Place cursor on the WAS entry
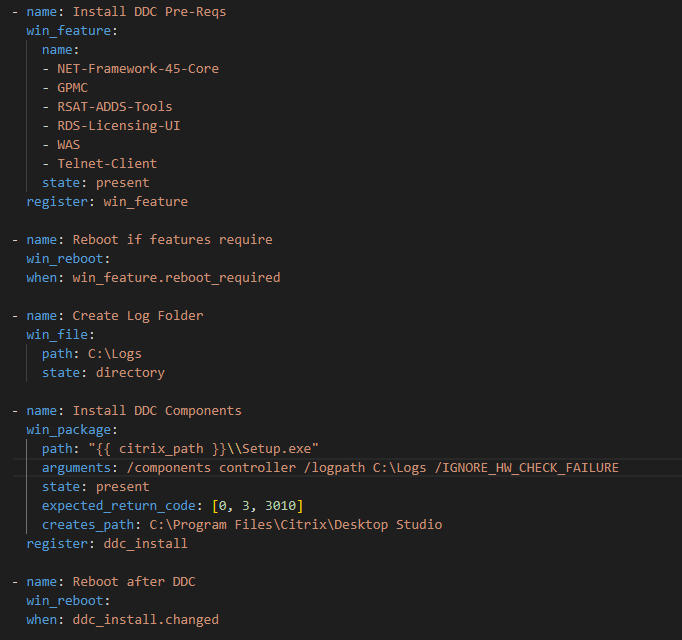Screen dimensions: 682x640 click(69, 145)
